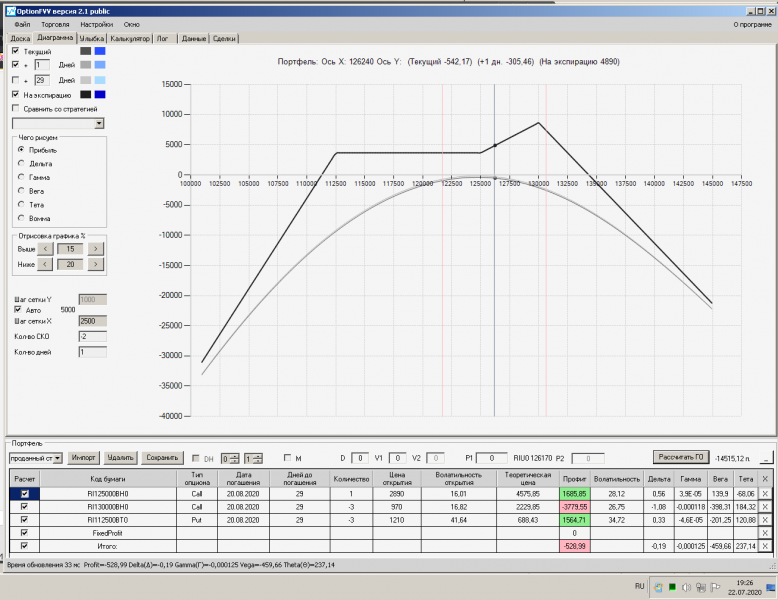
Task: Uncheck Расчет for RI125000BH0
Action: coord(24,493)
